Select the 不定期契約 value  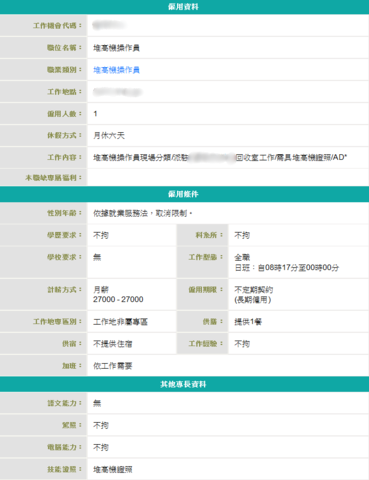coord(254,289)
